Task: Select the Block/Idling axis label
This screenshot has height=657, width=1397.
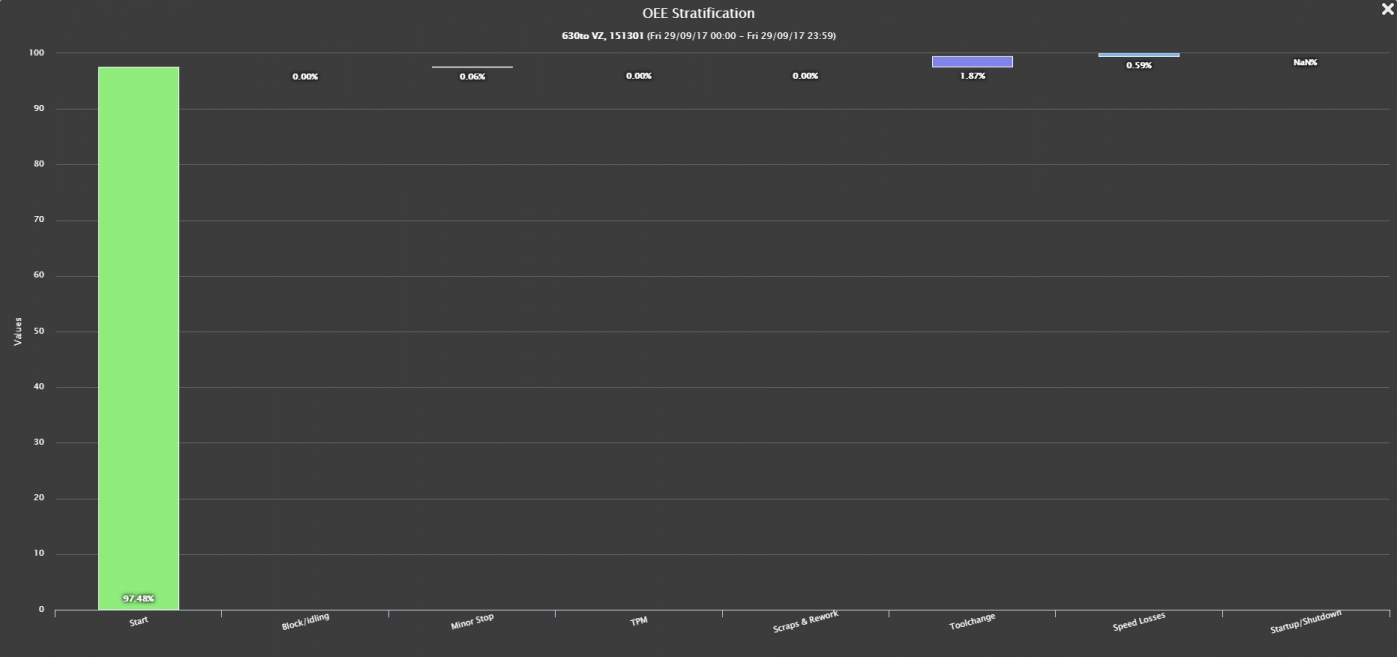Action: [305, 623]
